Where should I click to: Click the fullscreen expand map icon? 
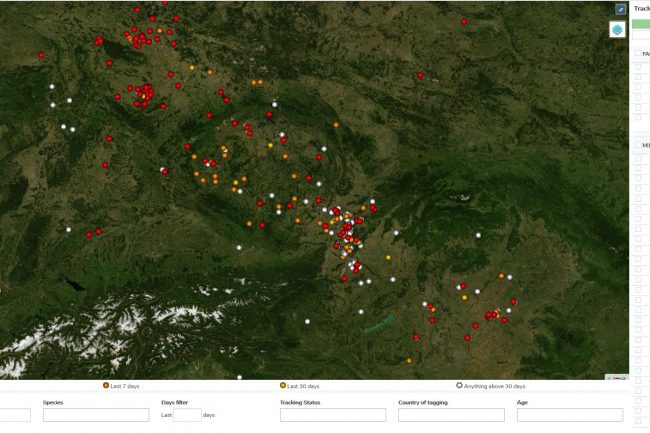point(620,9)
